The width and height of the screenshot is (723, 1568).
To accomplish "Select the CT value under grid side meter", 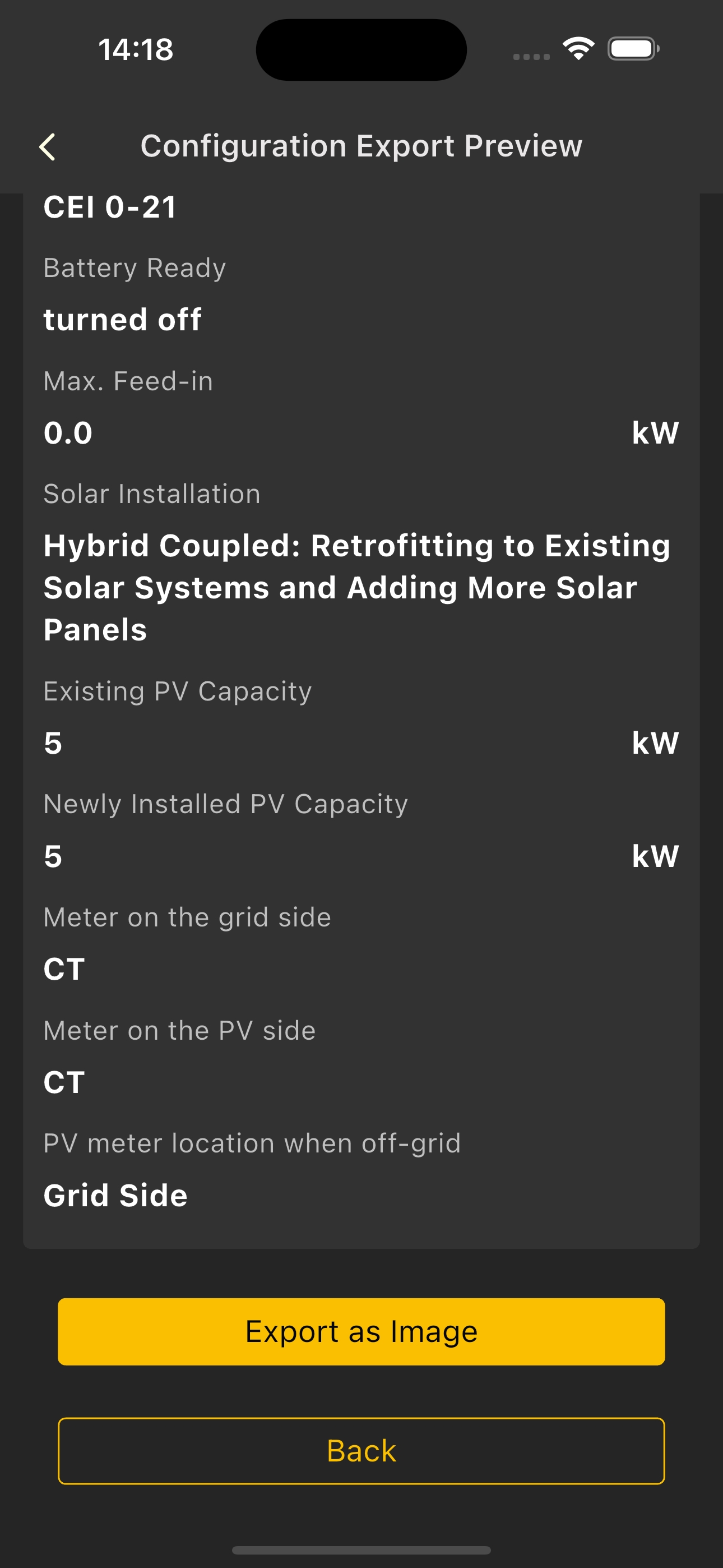I will click(64, 969).
